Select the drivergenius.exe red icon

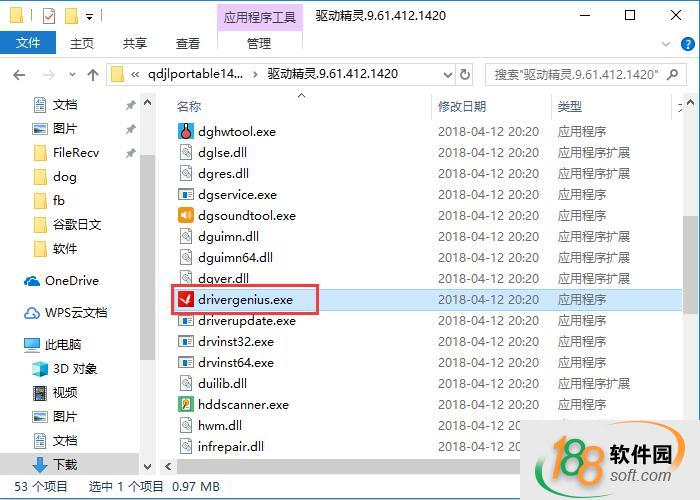[x=186, y=299]
